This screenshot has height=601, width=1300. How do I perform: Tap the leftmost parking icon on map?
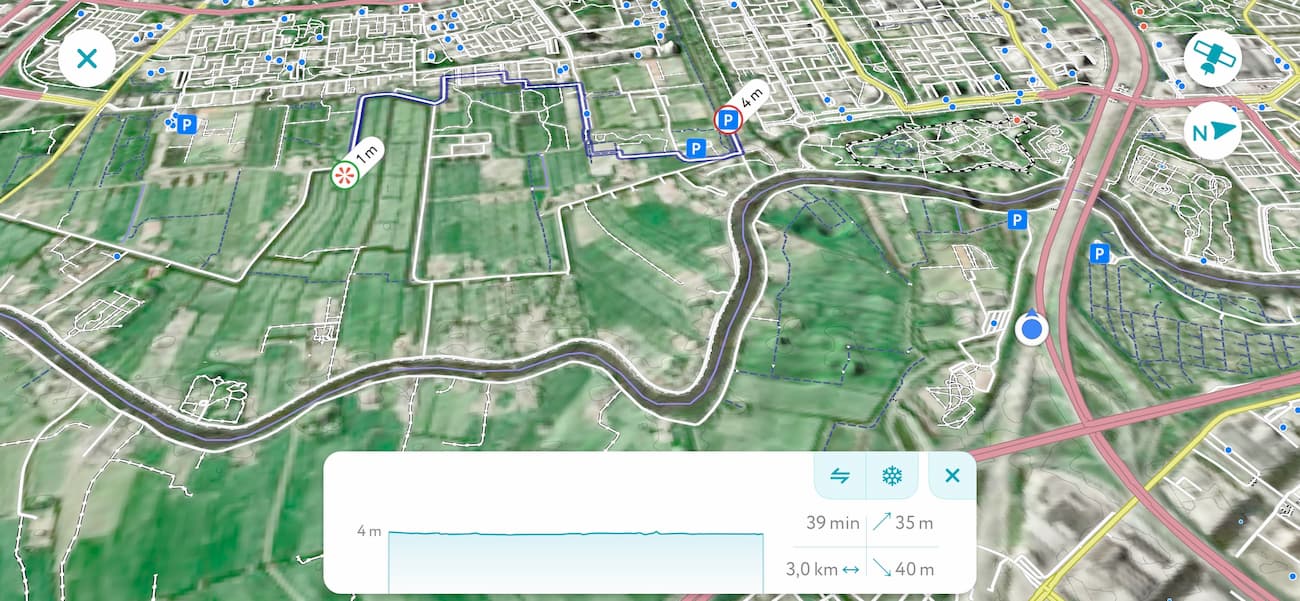pos(185,124)
